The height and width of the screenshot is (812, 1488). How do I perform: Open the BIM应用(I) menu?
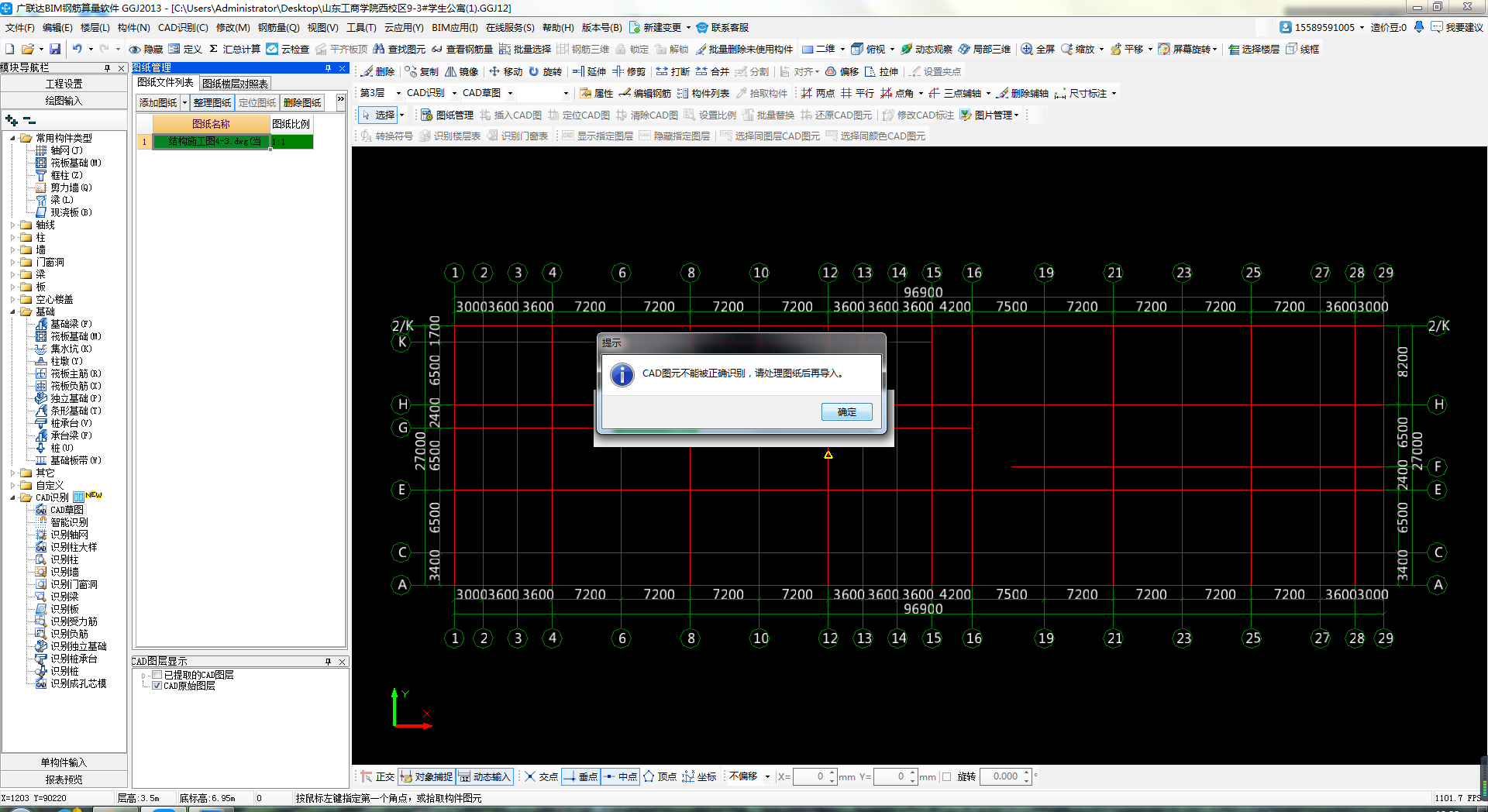coord(455,27)
